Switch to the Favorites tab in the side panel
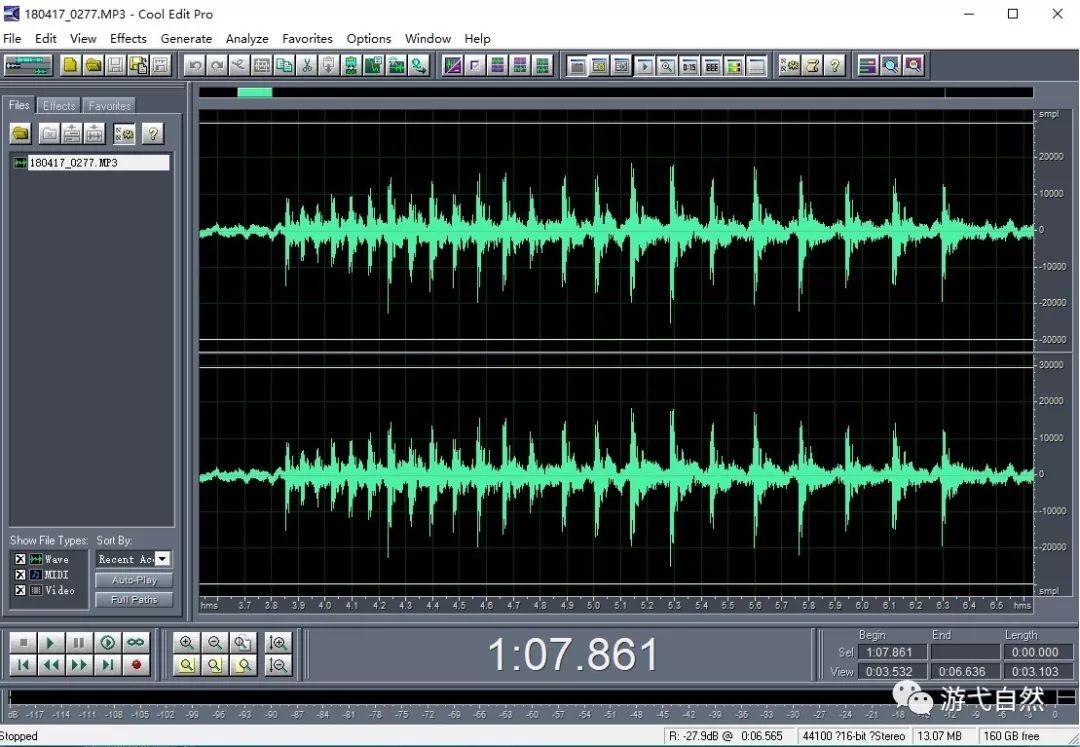The width and height of the screenshot is (1080, 747). click(110, 106)
